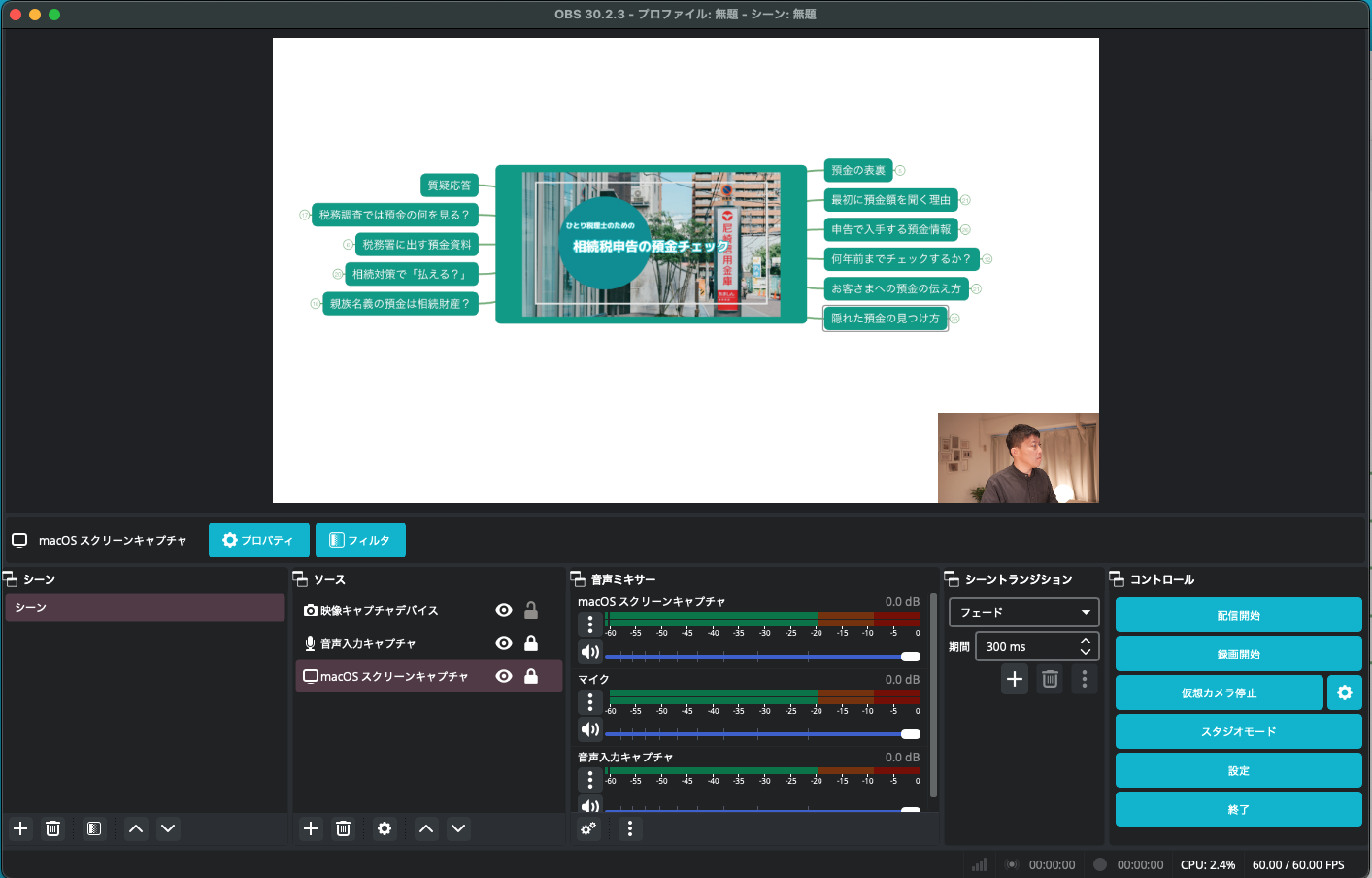Open the フェード transition dropdown
The width and height of the screenshot is (1372, 878).
pos(1023,612)
